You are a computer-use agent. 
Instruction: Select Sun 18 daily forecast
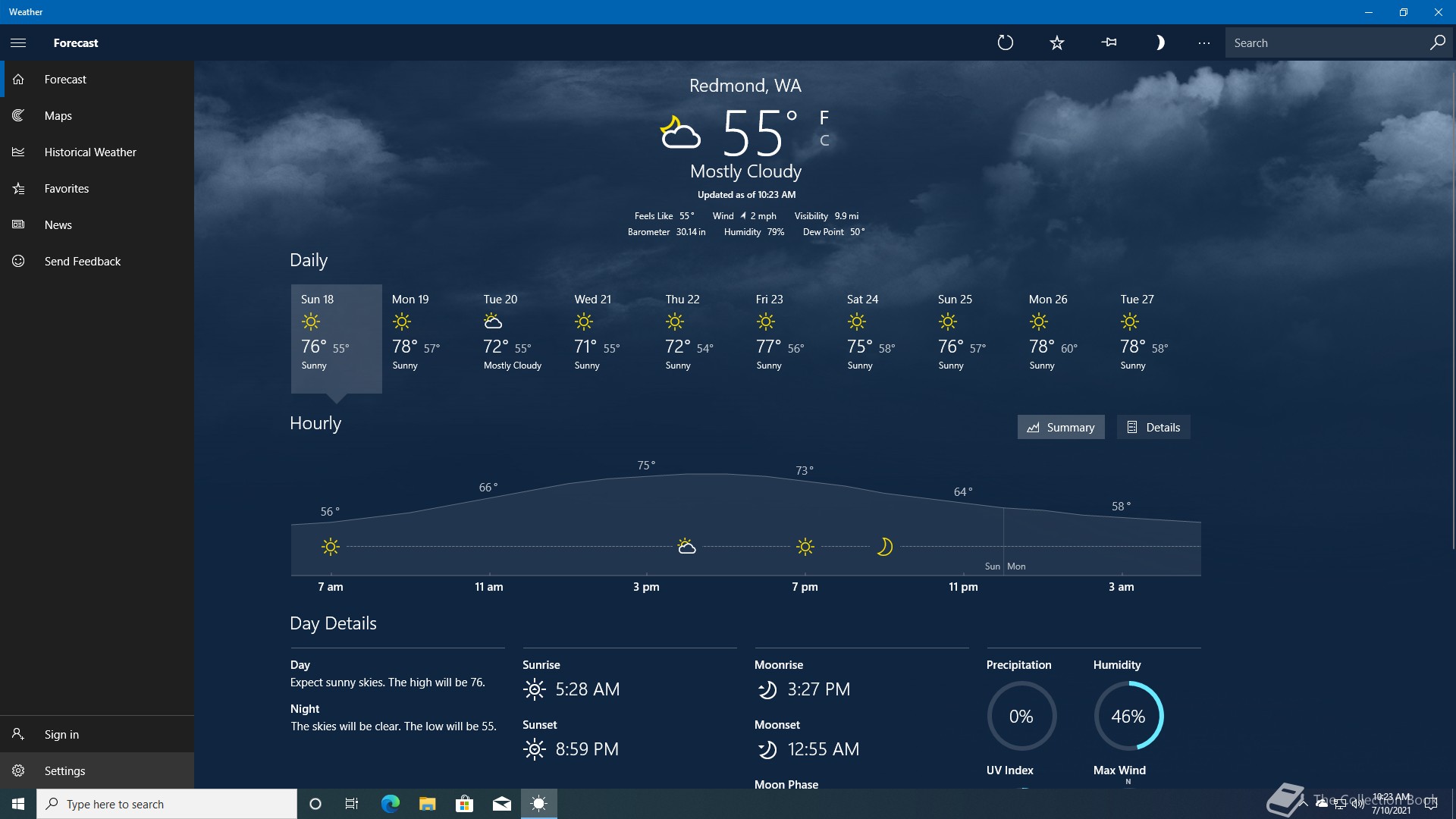point(337,338)
